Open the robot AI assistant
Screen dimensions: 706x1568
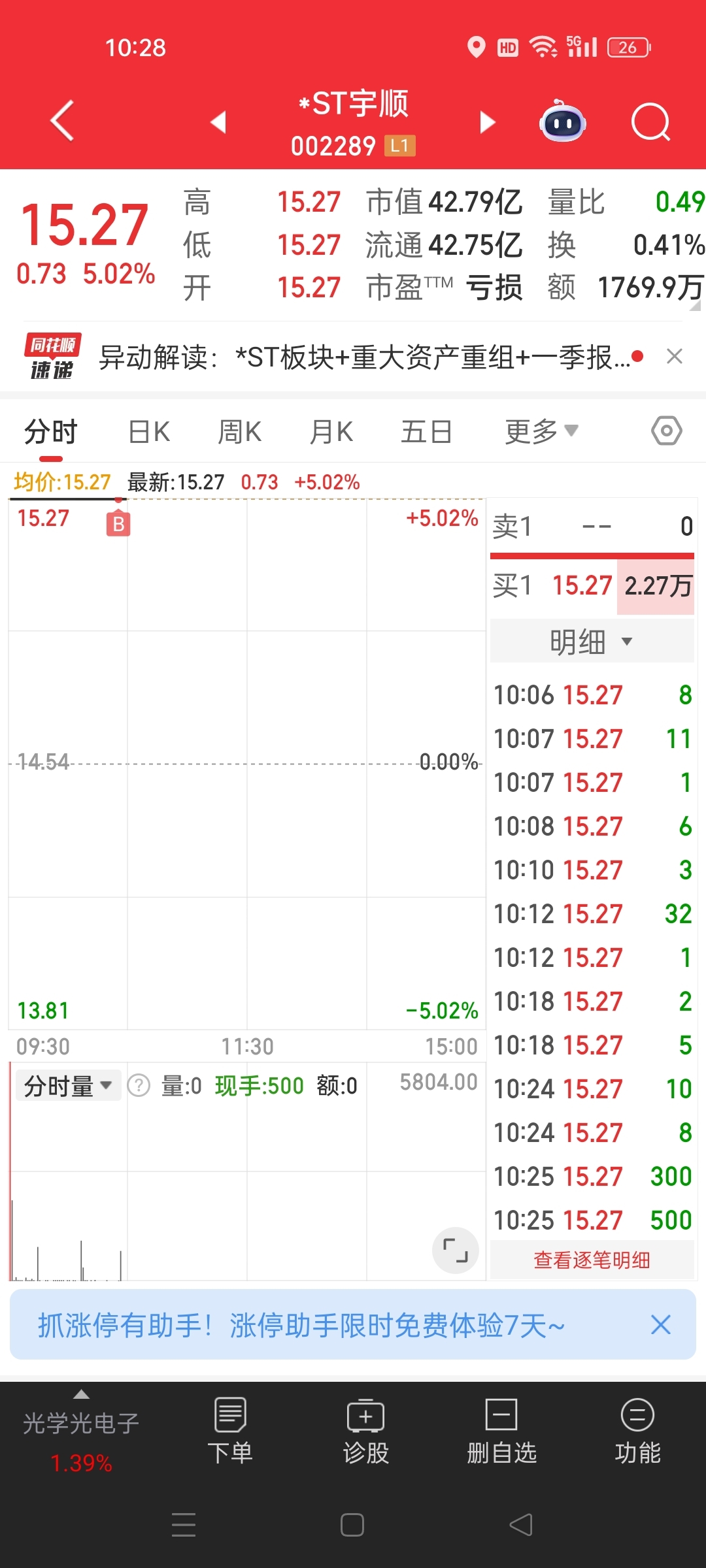(x=562, y=122)
